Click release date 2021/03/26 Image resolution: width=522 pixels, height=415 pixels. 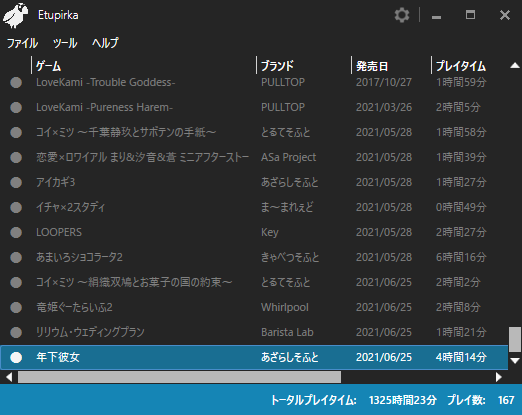(x=384, y=107)
